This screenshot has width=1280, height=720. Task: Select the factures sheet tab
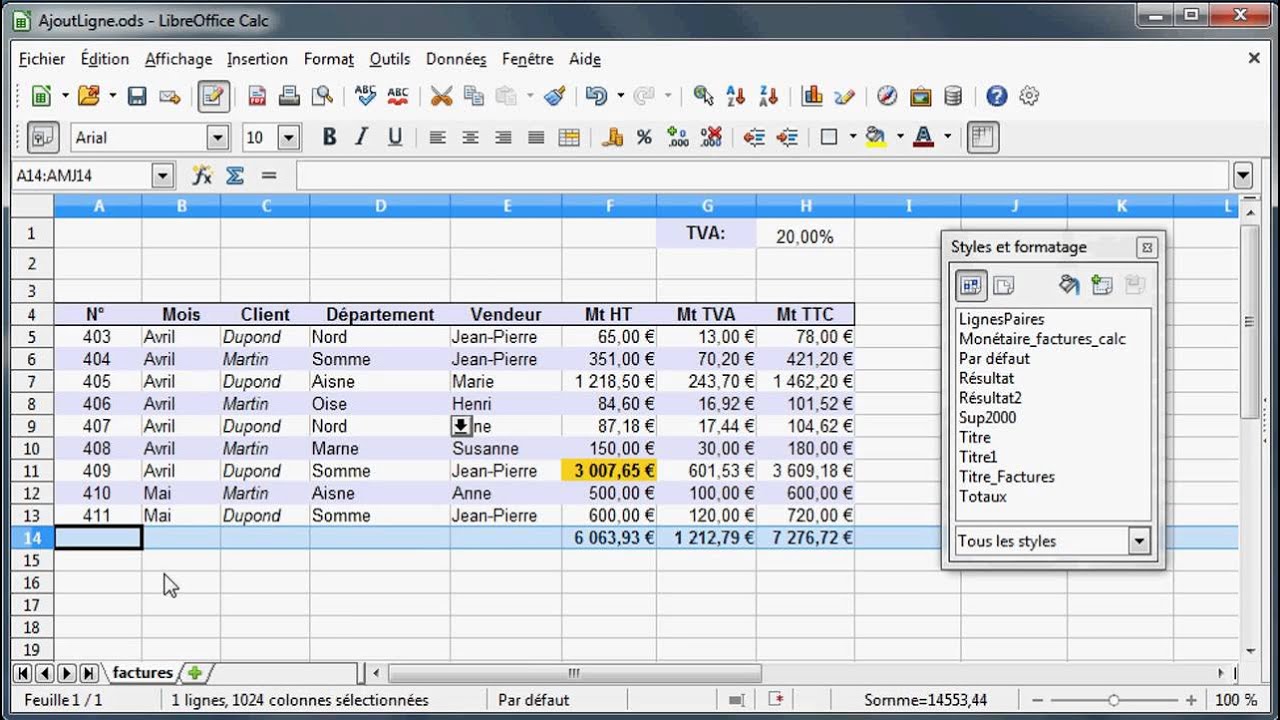[142, 673]
